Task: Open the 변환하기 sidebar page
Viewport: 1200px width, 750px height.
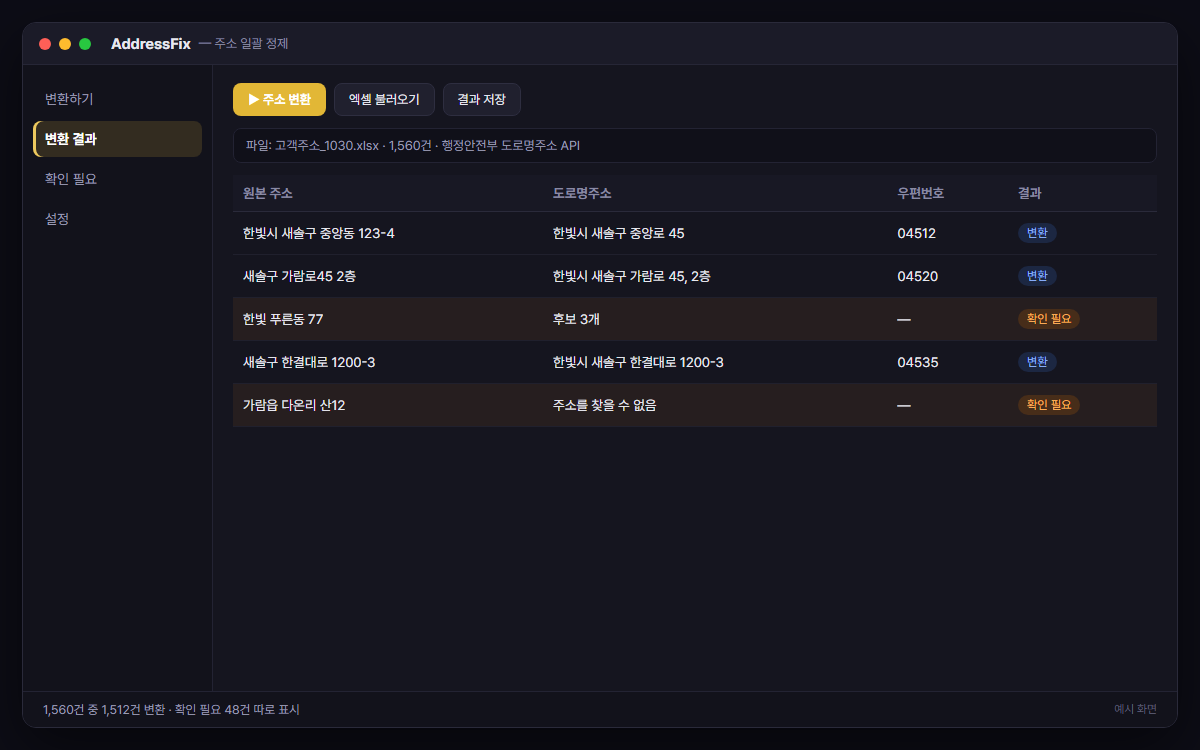Action: (x=117, y=99)
